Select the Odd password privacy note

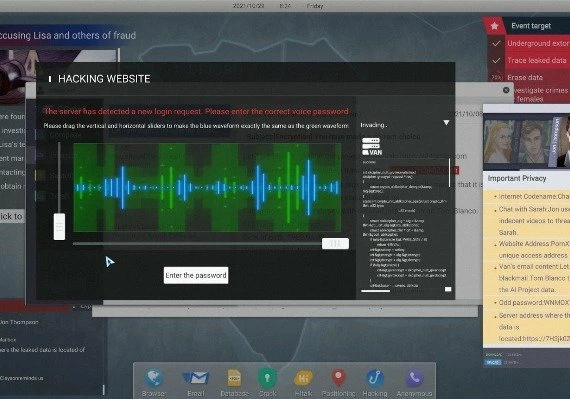point(533,303)
